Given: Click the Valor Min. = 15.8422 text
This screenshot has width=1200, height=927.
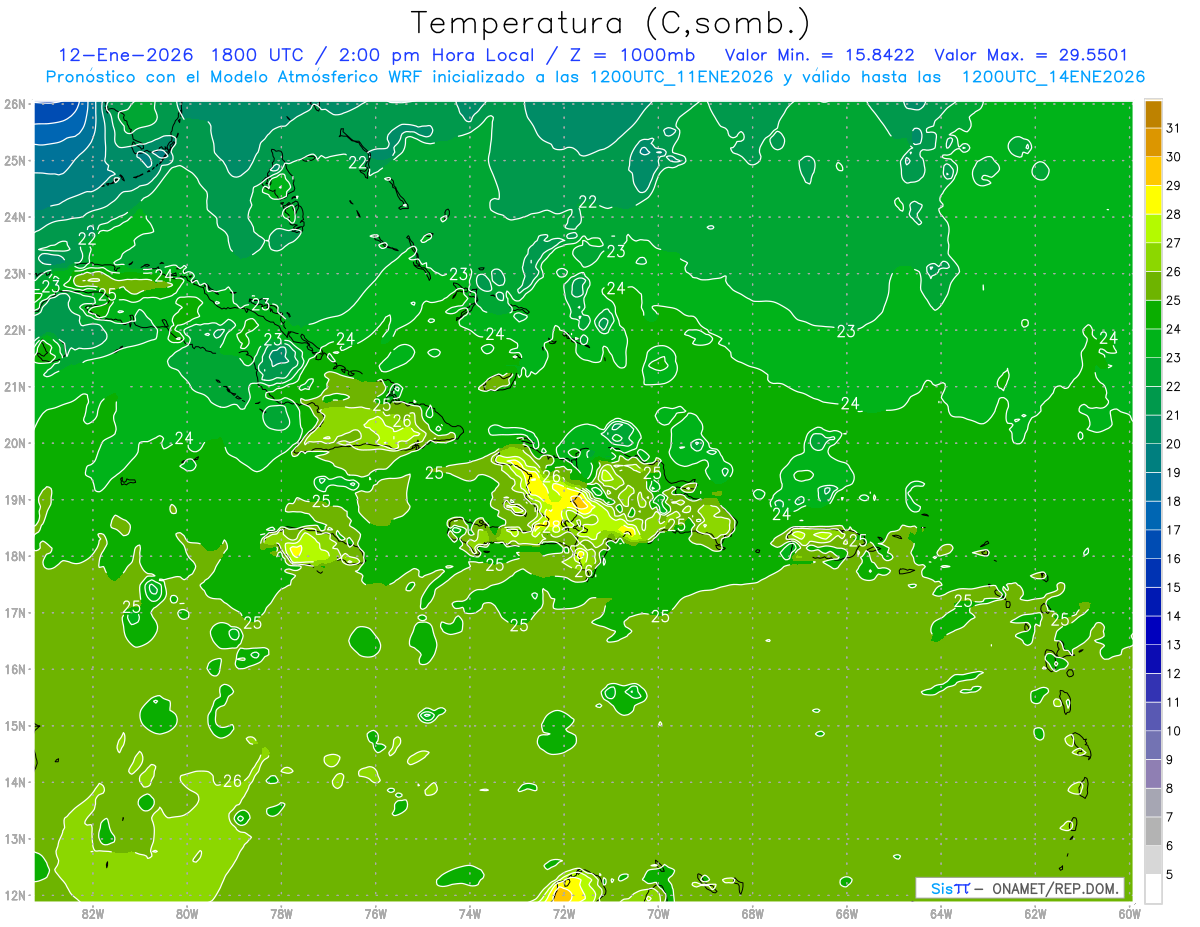Looking at the screenshot, I should [823, 55].
